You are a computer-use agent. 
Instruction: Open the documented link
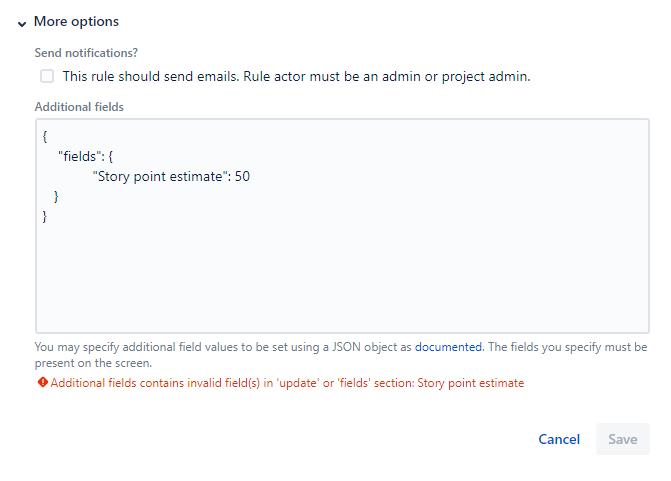pyautogui.click(x=448, y=347)
